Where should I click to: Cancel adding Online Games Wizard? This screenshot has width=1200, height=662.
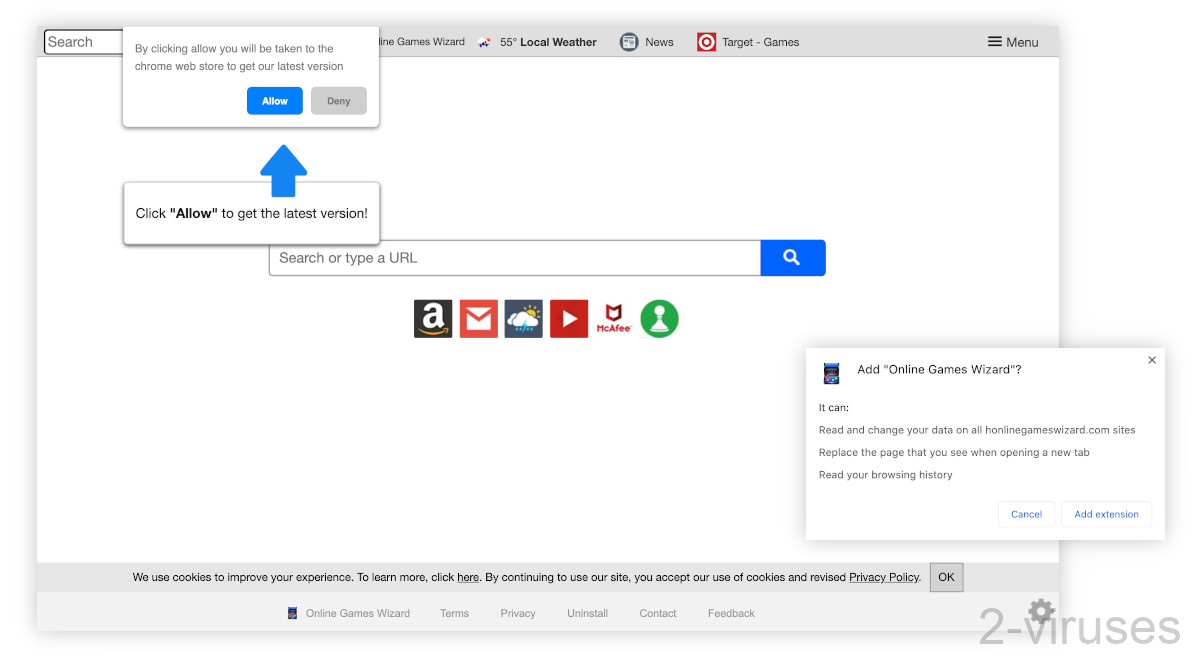tap(1026, 513)
